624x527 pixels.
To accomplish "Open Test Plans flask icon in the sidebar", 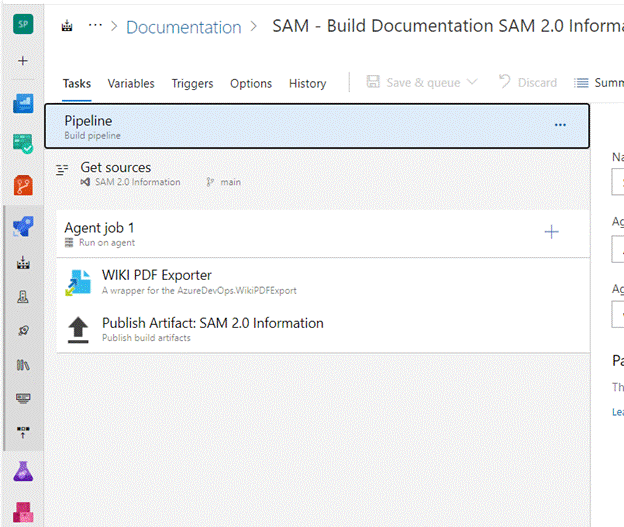I will click(x=23, y=471).
